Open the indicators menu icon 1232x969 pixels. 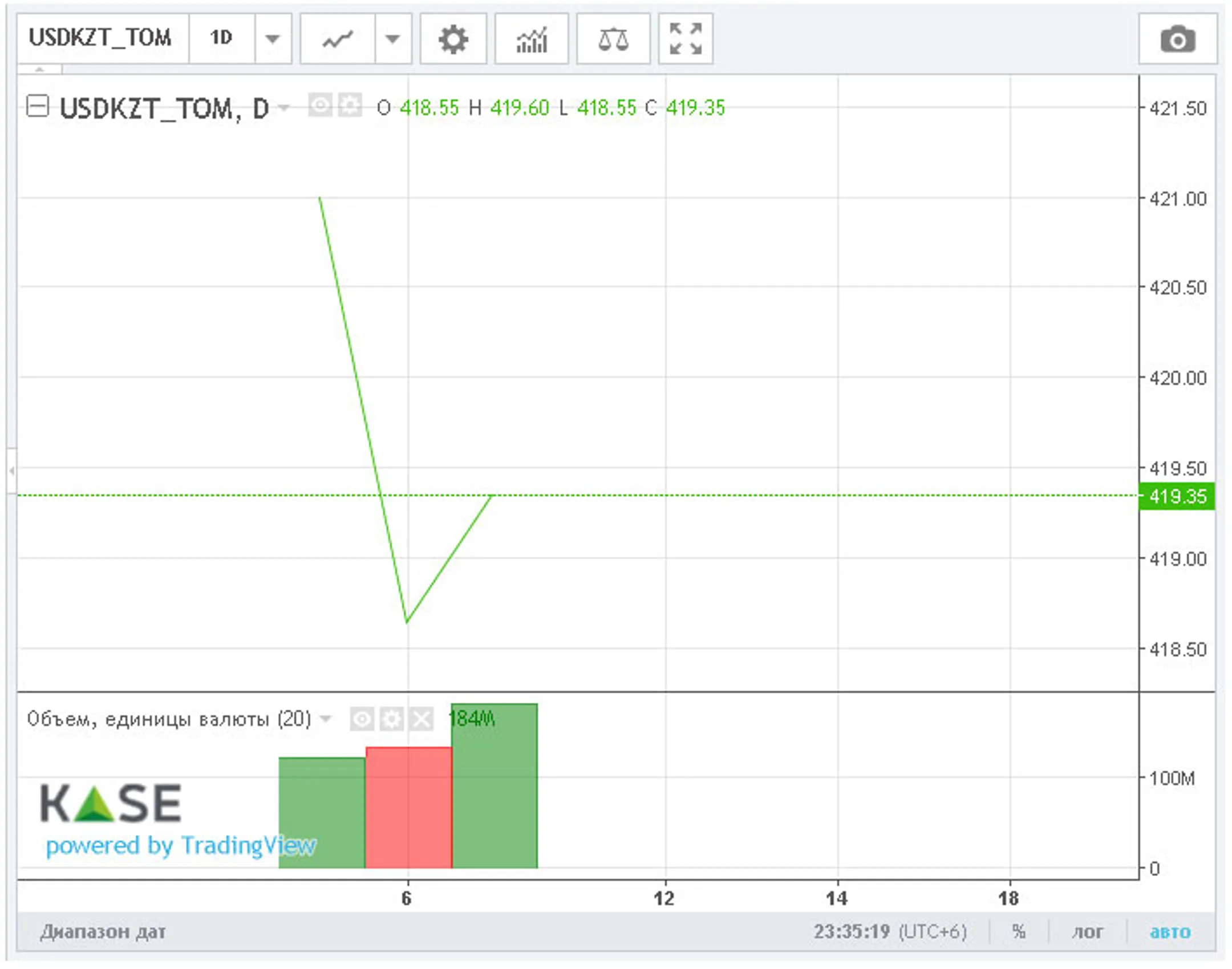531,39
